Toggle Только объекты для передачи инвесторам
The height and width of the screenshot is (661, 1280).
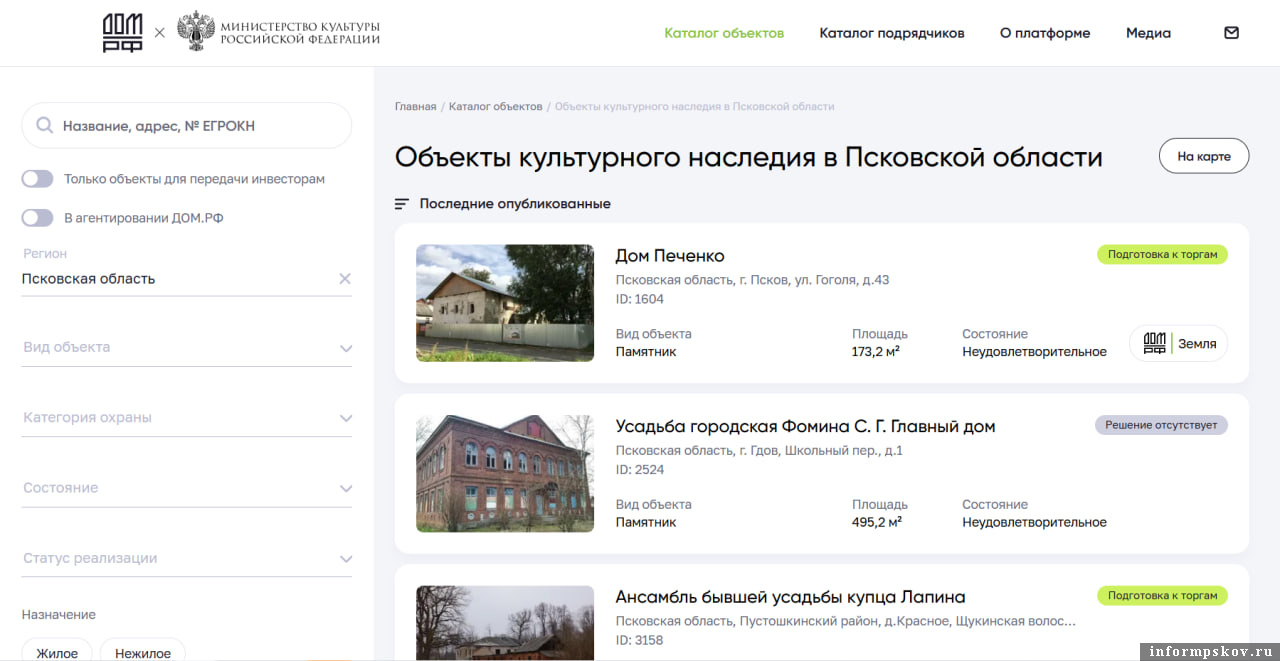pos(38,179)
